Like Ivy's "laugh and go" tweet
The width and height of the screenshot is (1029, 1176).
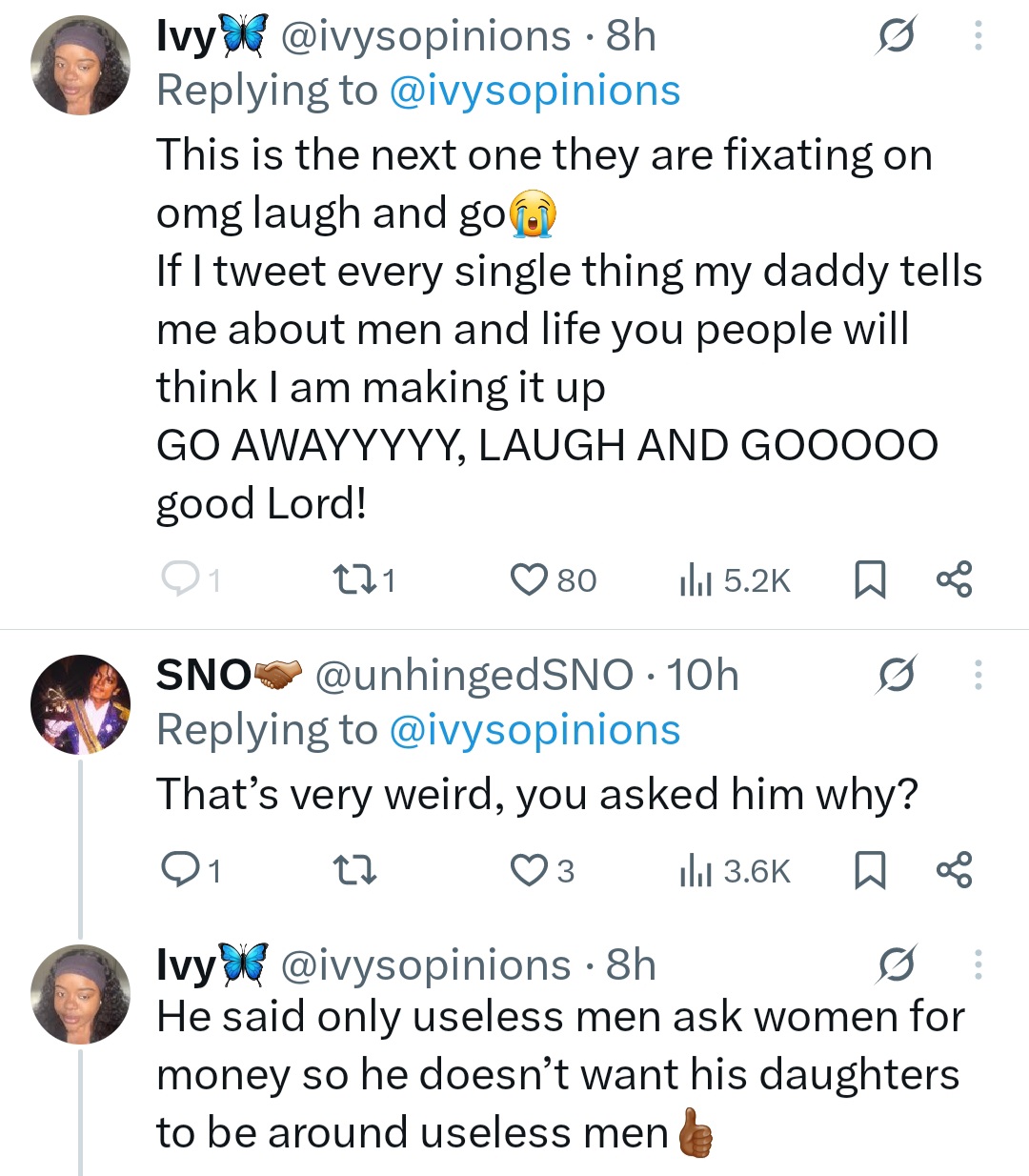[x=529, y=580]
